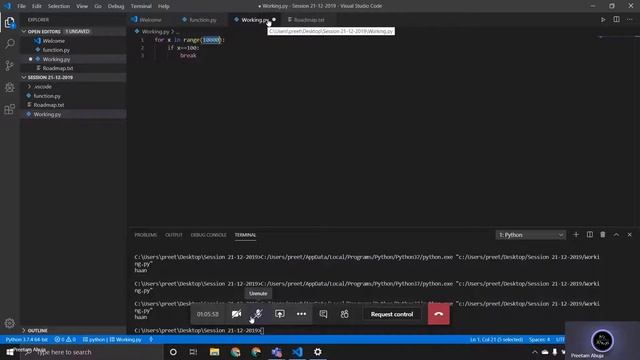Viewport: 640px width, 360px height.
Task: Open the Source Control view
Action: click(x=9, y=65)
